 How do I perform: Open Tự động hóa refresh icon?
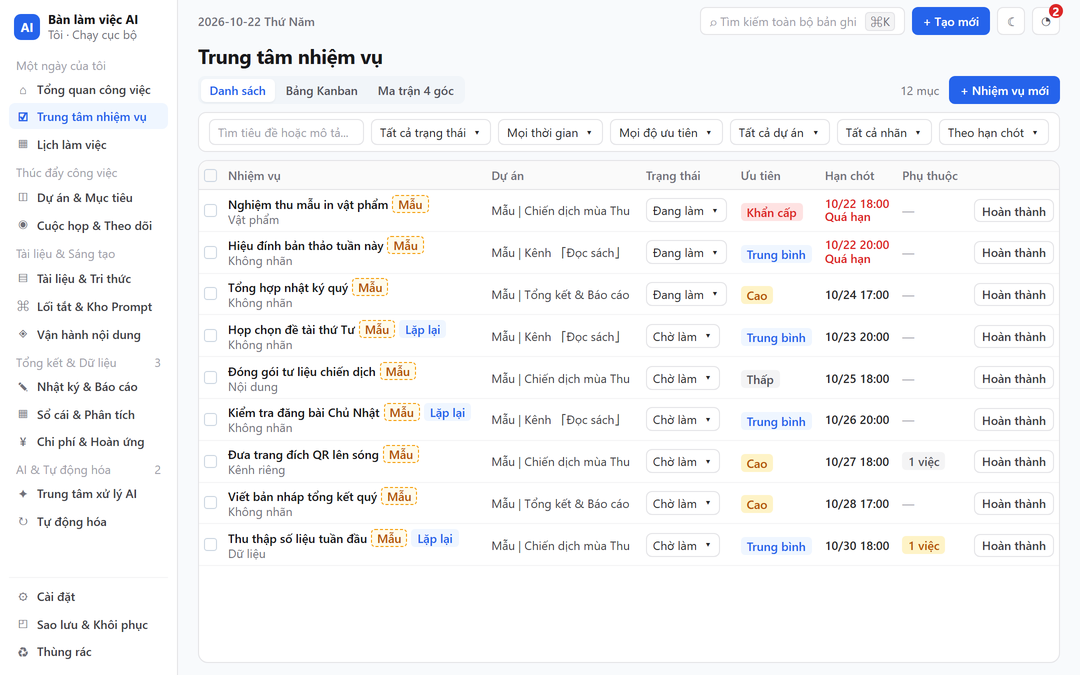pyautogui.click(x=23, y=522)
